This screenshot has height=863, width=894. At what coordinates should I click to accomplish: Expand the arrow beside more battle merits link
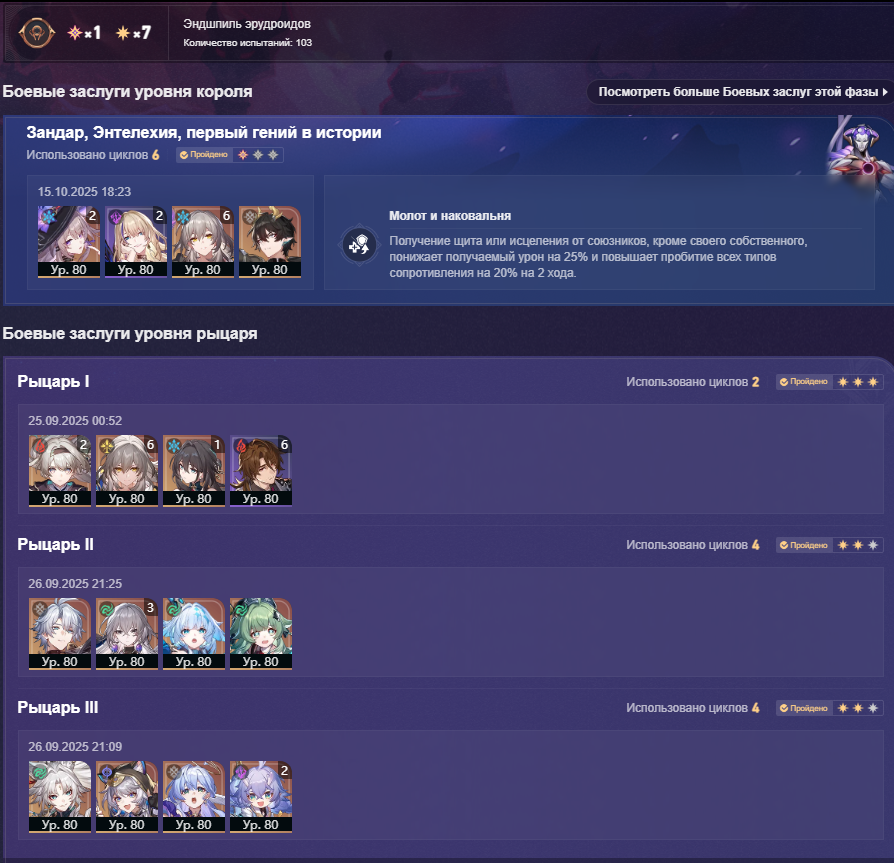pyautogui.click(x=885, y=92)
